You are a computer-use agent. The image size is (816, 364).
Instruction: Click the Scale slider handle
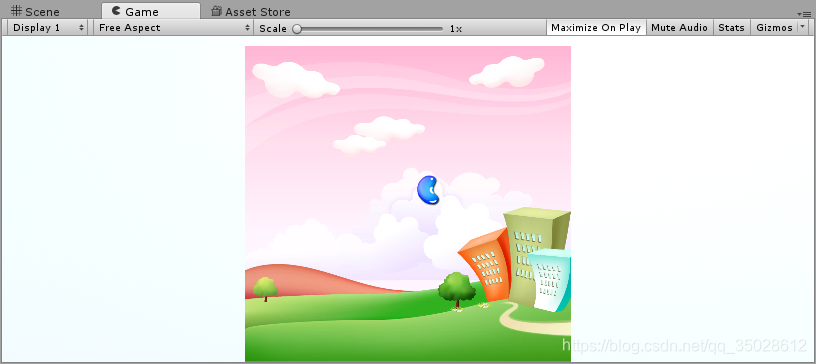(297, 29)
